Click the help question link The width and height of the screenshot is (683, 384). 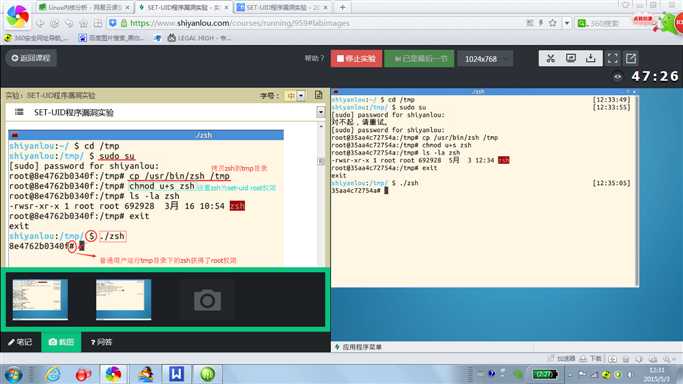tap(314, 58)
